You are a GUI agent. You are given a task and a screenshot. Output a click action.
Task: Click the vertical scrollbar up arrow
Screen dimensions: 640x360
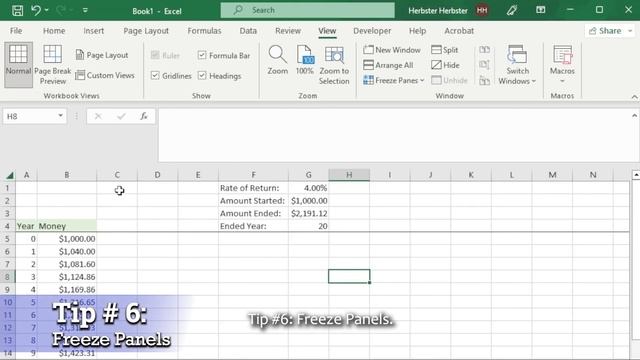tap(636, 175)
